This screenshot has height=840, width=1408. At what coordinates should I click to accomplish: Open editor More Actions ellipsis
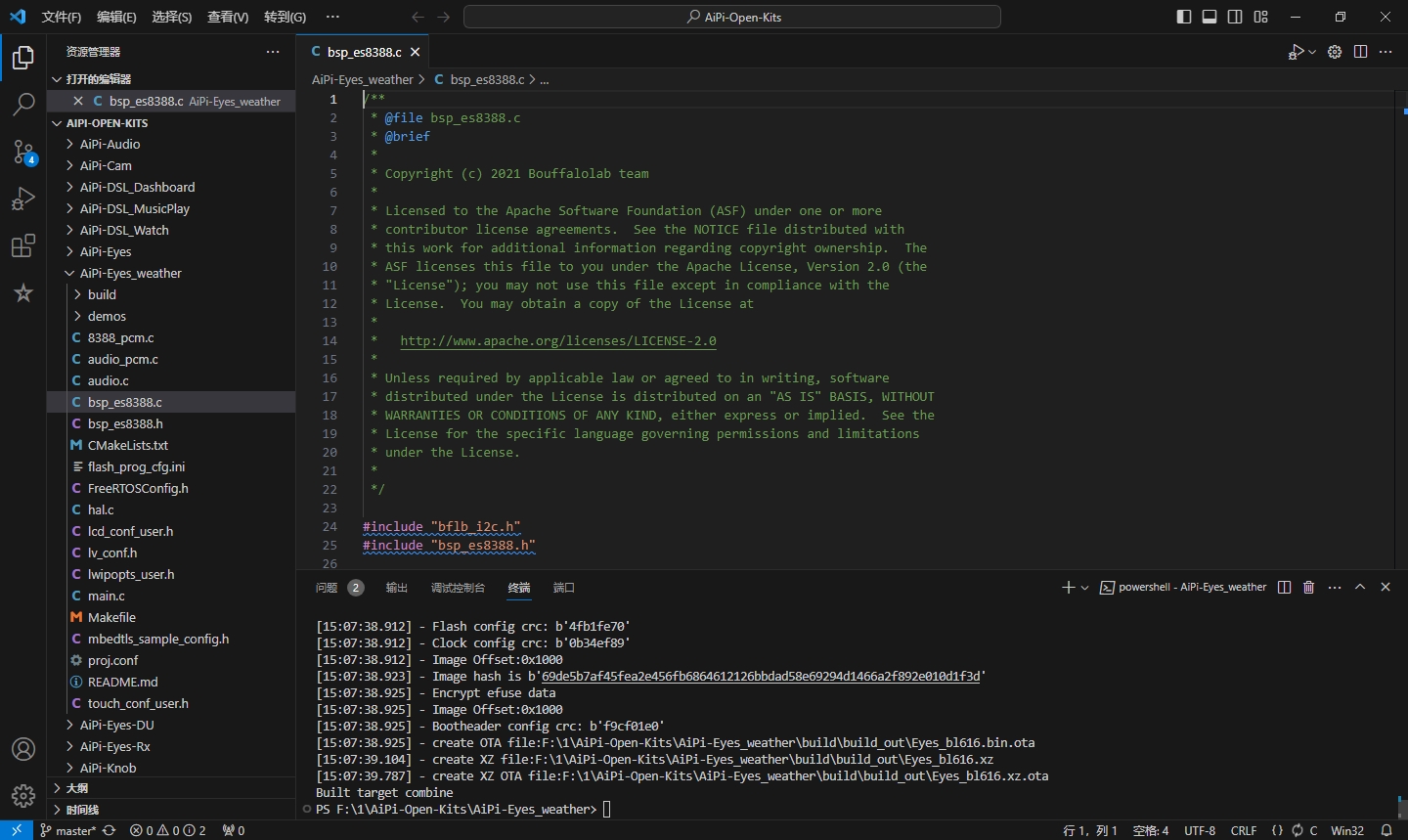[x=1386, y=52]
